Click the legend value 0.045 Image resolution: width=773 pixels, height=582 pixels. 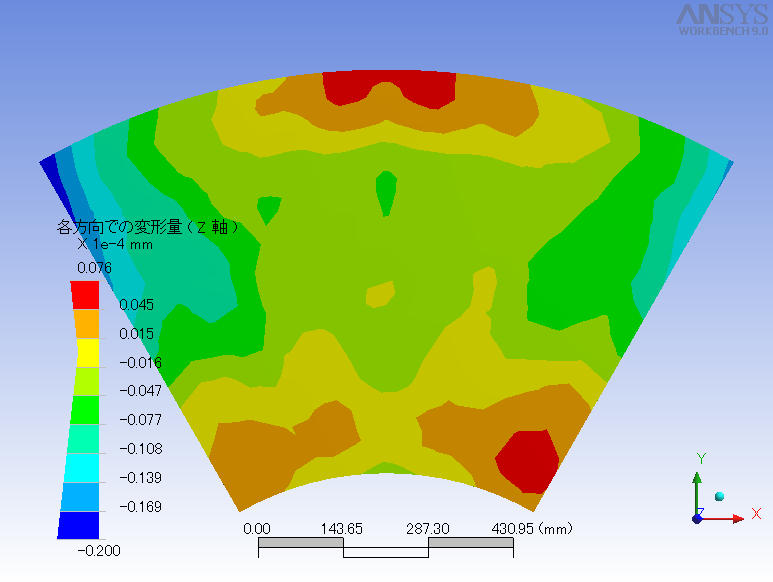[136, 305]
